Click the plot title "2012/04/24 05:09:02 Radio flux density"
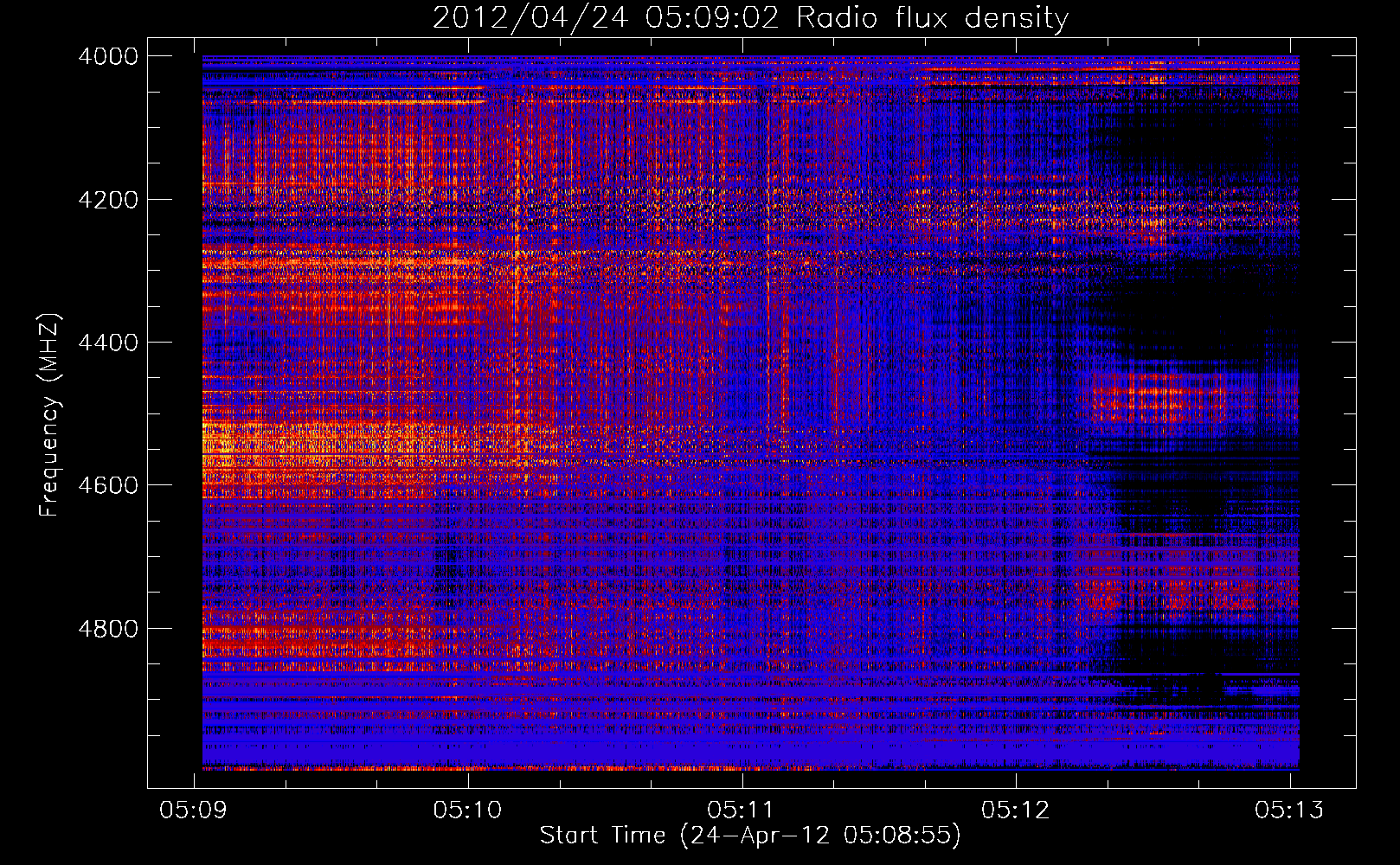This screenshot has height=865, width=1400. point(750,17)
